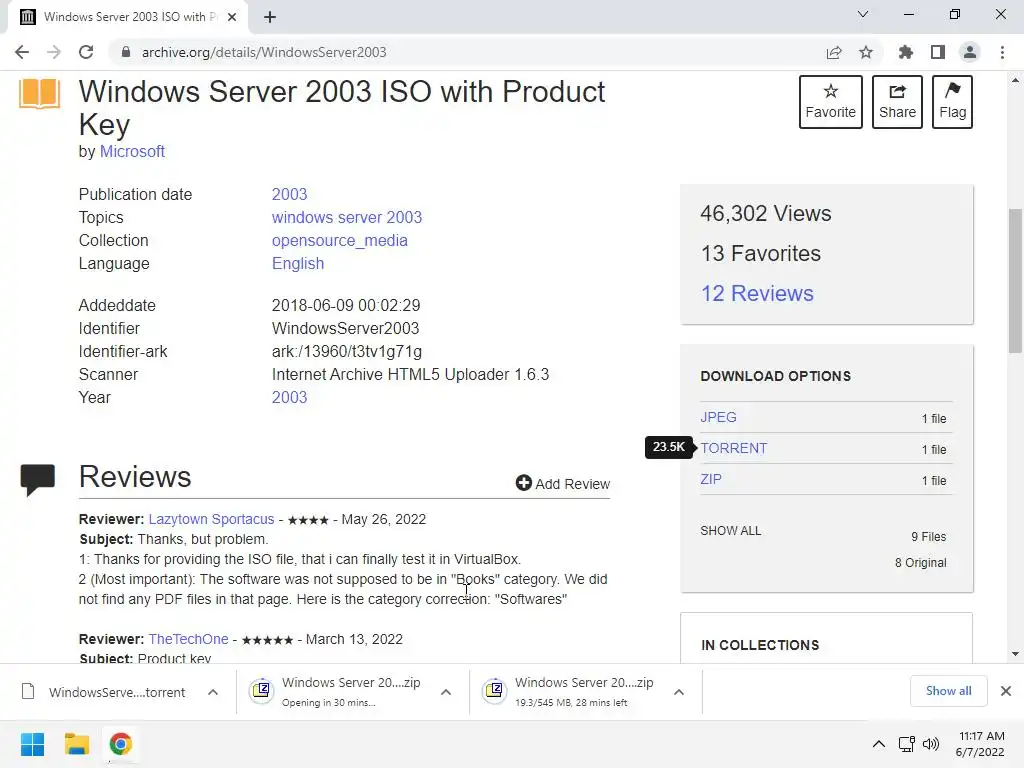Viewport: 1024px width, 768px height.
Task: Open the windows server 2003 topic link
Action: point(347,217)
